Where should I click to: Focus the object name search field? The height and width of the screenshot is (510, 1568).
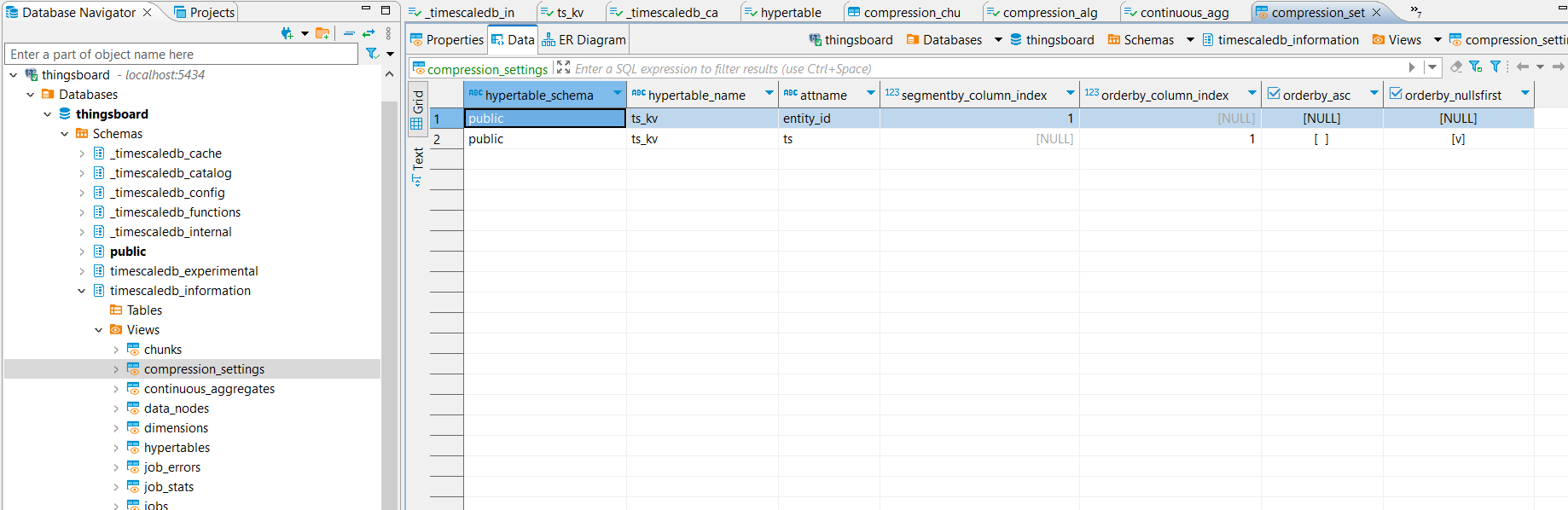pos(181,54)
